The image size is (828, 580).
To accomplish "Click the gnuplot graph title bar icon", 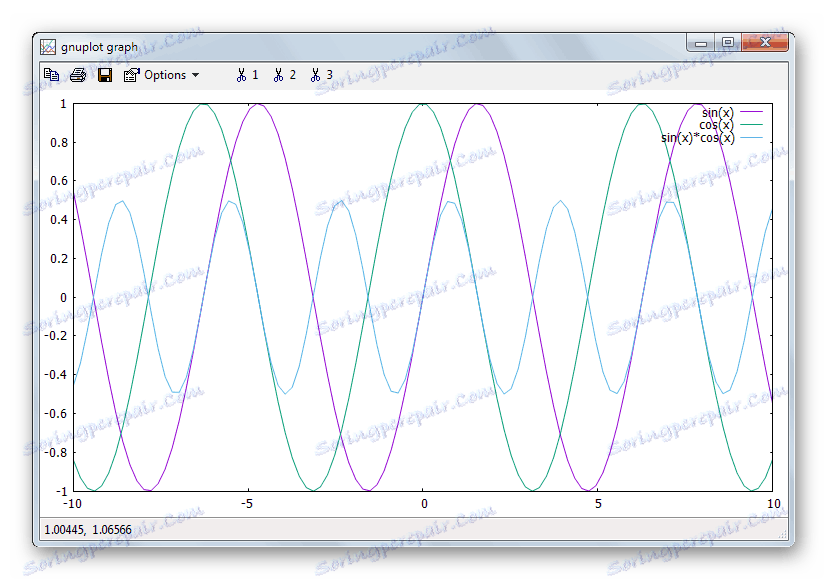I will point(48,46).
